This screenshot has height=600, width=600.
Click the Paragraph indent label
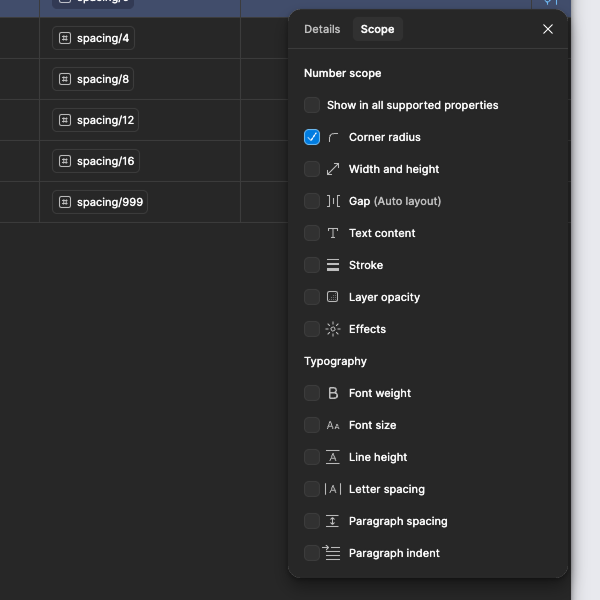(394, 553)
